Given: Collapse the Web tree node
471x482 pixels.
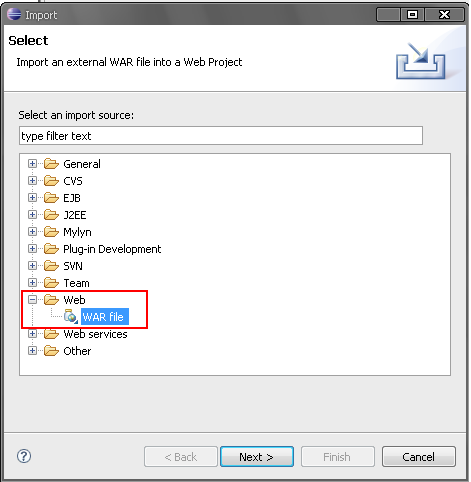Looking at the screenshot, I should pos(32,299).
